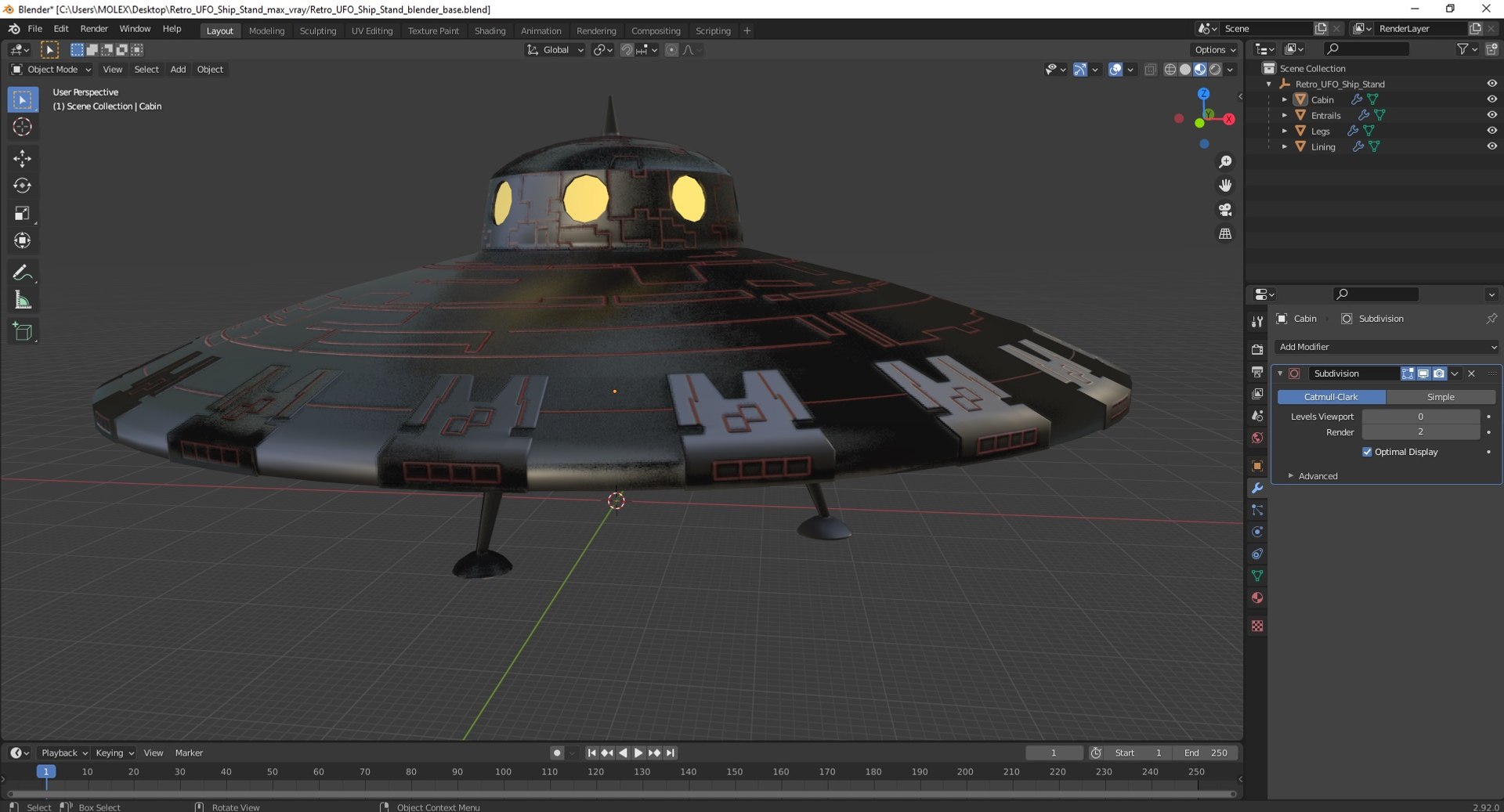The width and height of the screenshot is (1504, 812).
Task: Remove the Subdivision modifier with X
Action: coord(1471,374)
